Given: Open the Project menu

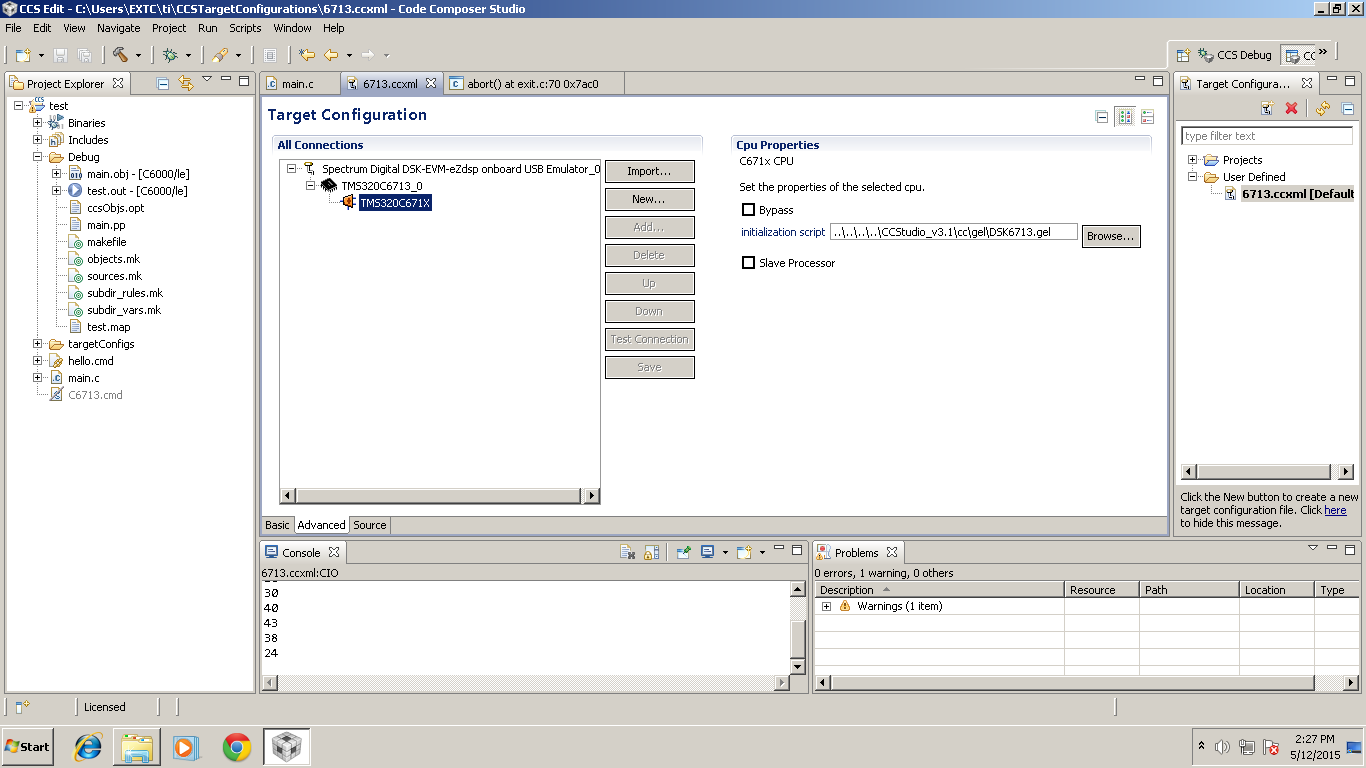Looking at the screenshot, I should click(169, 28).
